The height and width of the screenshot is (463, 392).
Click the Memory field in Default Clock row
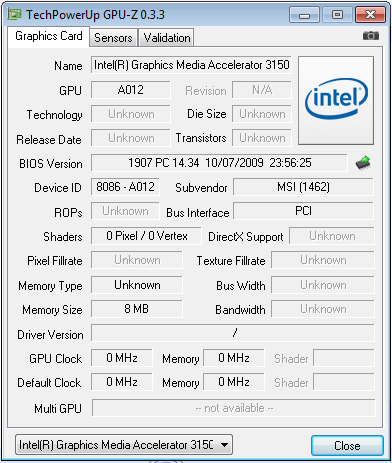point(234,382)
